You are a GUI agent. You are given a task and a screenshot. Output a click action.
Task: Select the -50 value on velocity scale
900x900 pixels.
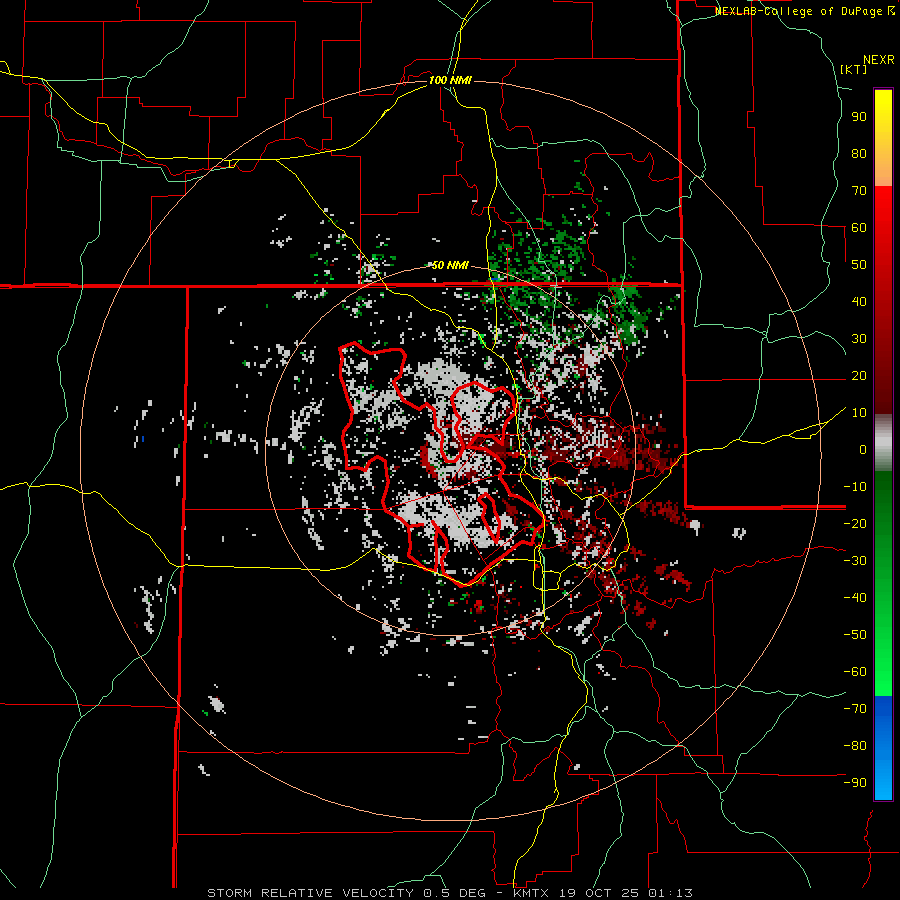coord(855,635)
